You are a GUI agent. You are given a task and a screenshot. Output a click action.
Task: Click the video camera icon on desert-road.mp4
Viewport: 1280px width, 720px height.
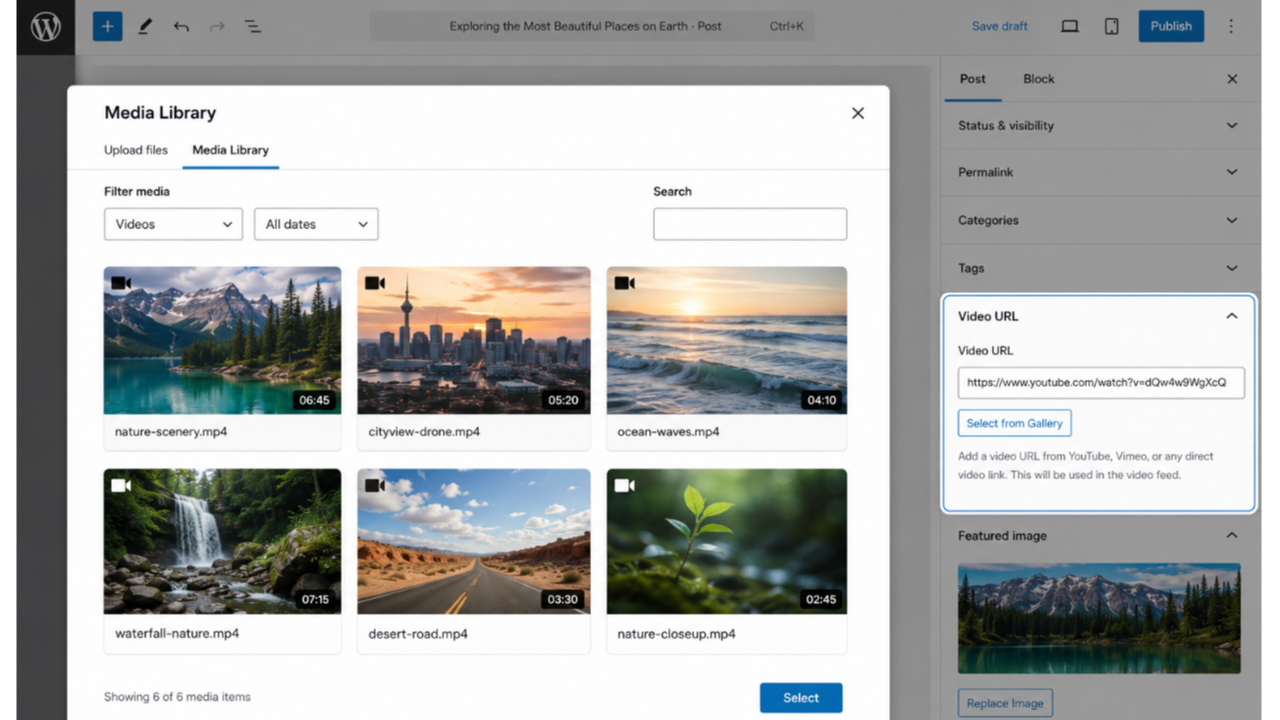point(375,485)
